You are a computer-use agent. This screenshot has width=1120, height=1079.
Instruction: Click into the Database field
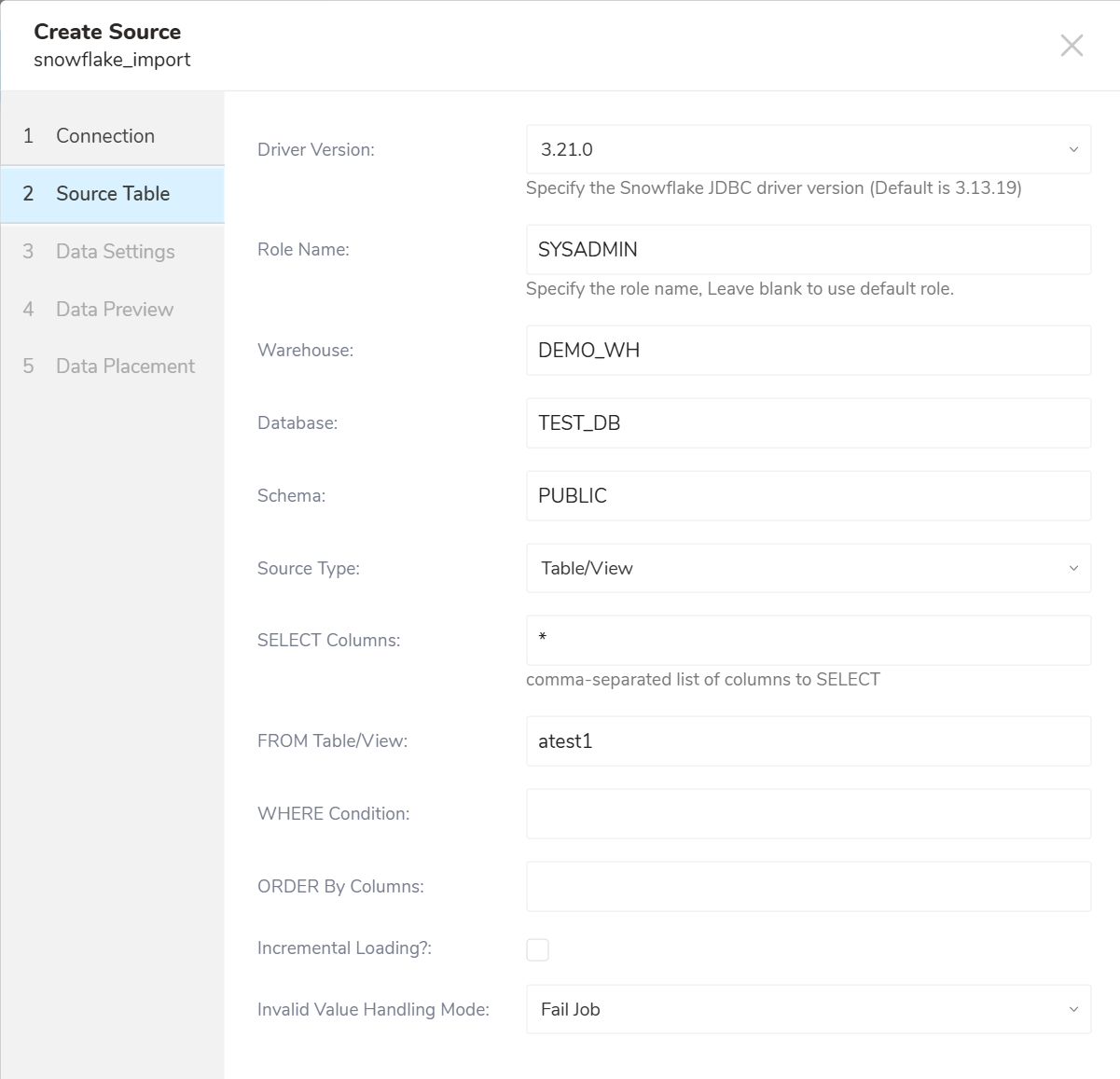(x=808, y=422)
